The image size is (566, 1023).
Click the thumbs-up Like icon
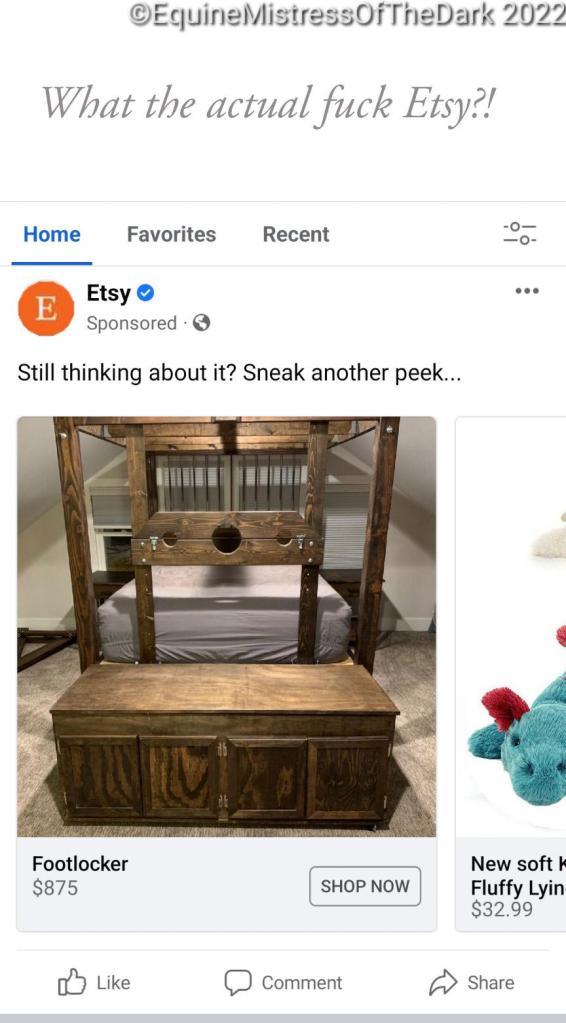[x=72, y=982]
